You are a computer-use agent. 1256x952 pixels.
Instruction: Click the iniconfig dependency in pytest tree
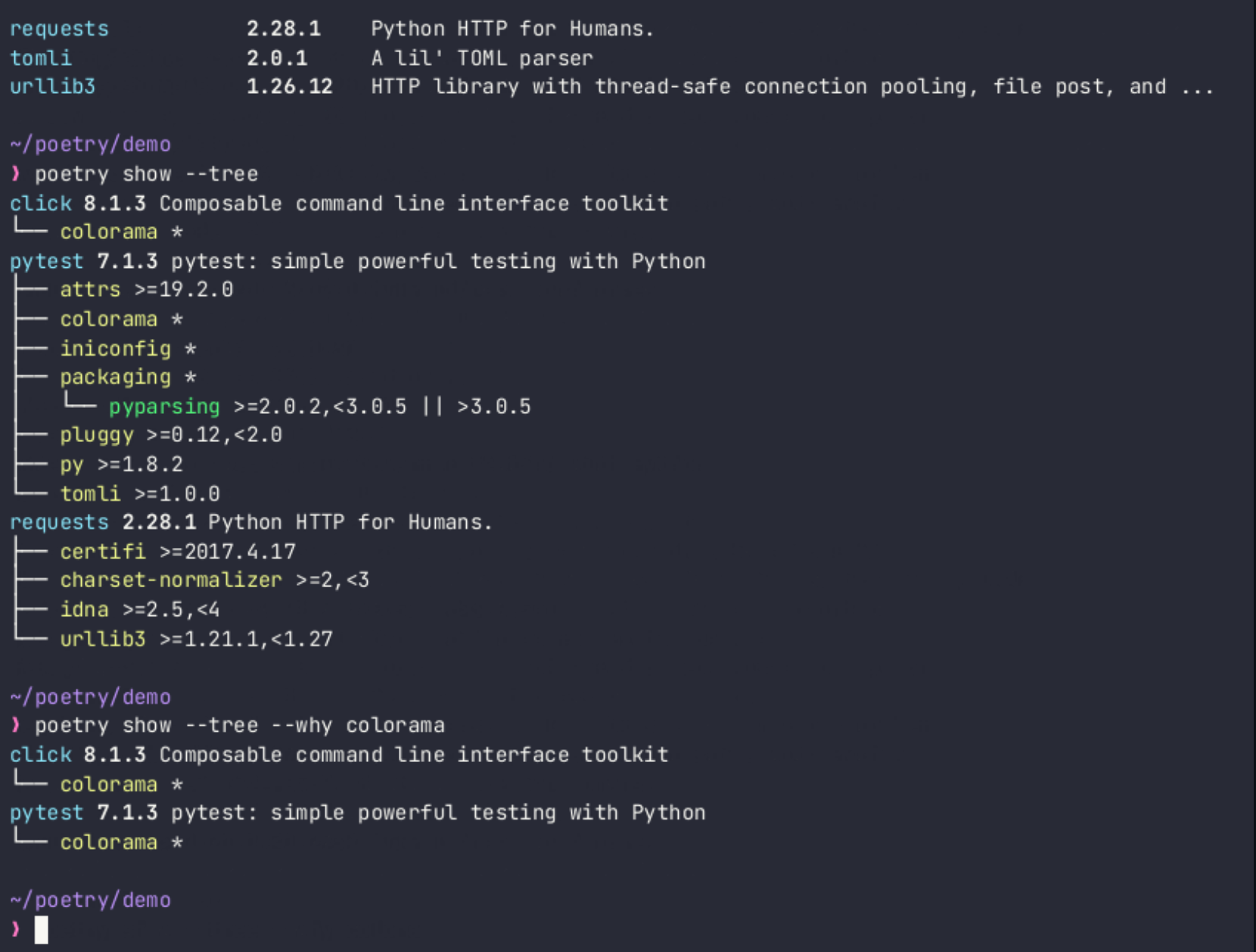(x=116, y=349)
